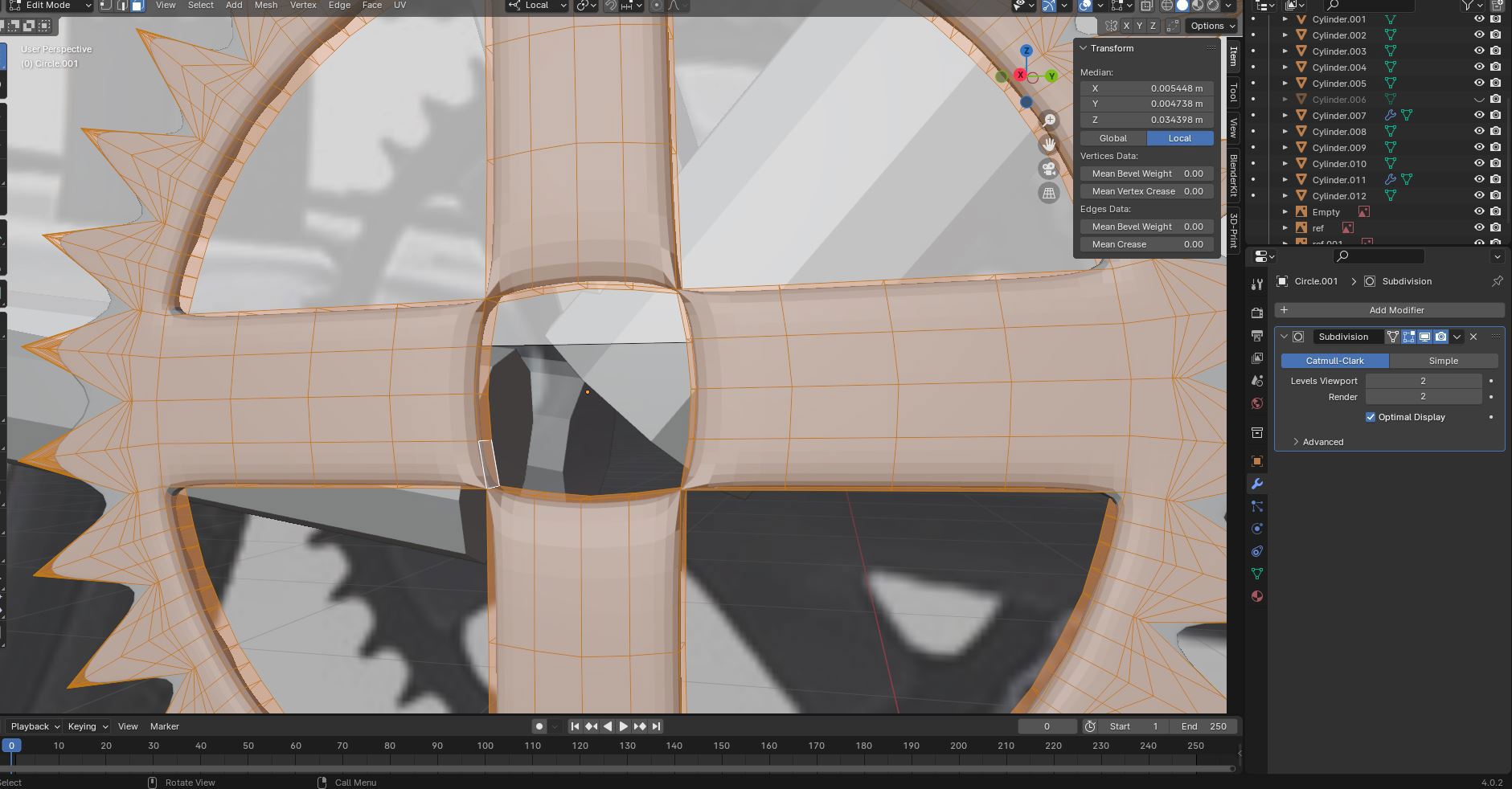This screenshot has width=1512, height=789.
Task: Toggle mirror X axis button
Action: pyautogui.click(x=1126, y=26)
